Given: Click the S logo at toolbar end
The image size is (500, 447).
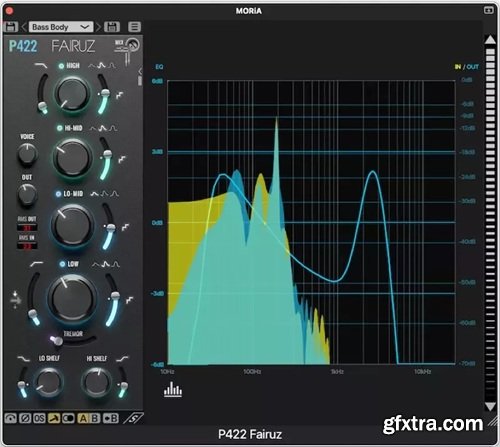Looking at the screenshot, I should [x=133, y=418].
